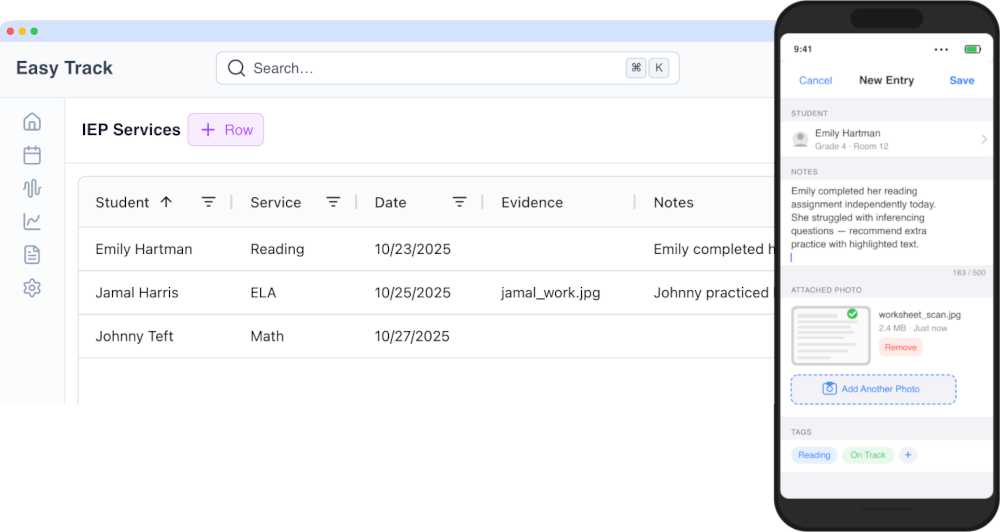Tap Save on the New Entry
Screen dimensions: 1000x532
pyautogui.click(x=961, y=80)
